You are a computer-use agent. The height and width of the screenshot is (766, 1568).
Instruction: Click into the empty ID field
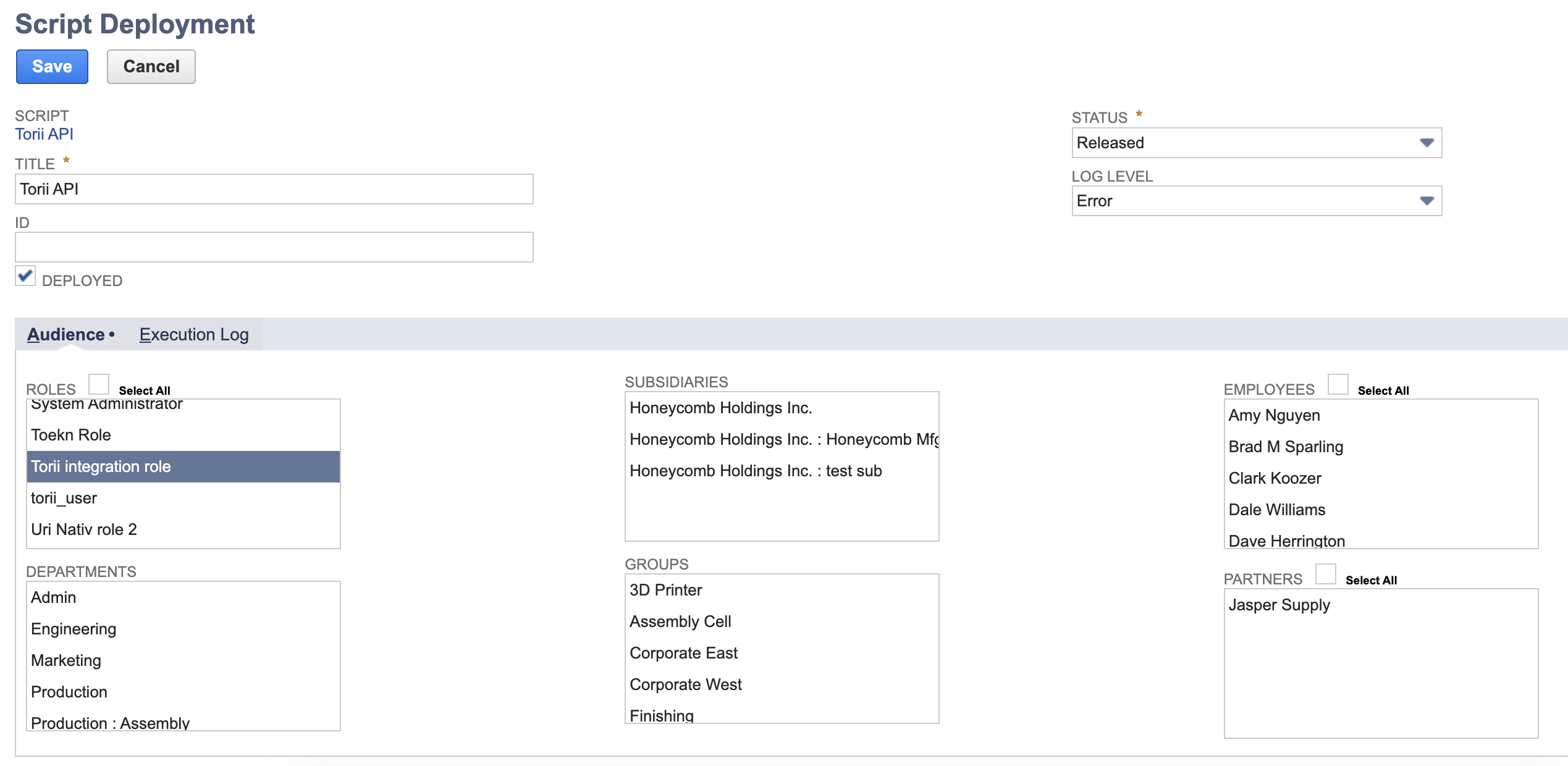click(274, 247)
